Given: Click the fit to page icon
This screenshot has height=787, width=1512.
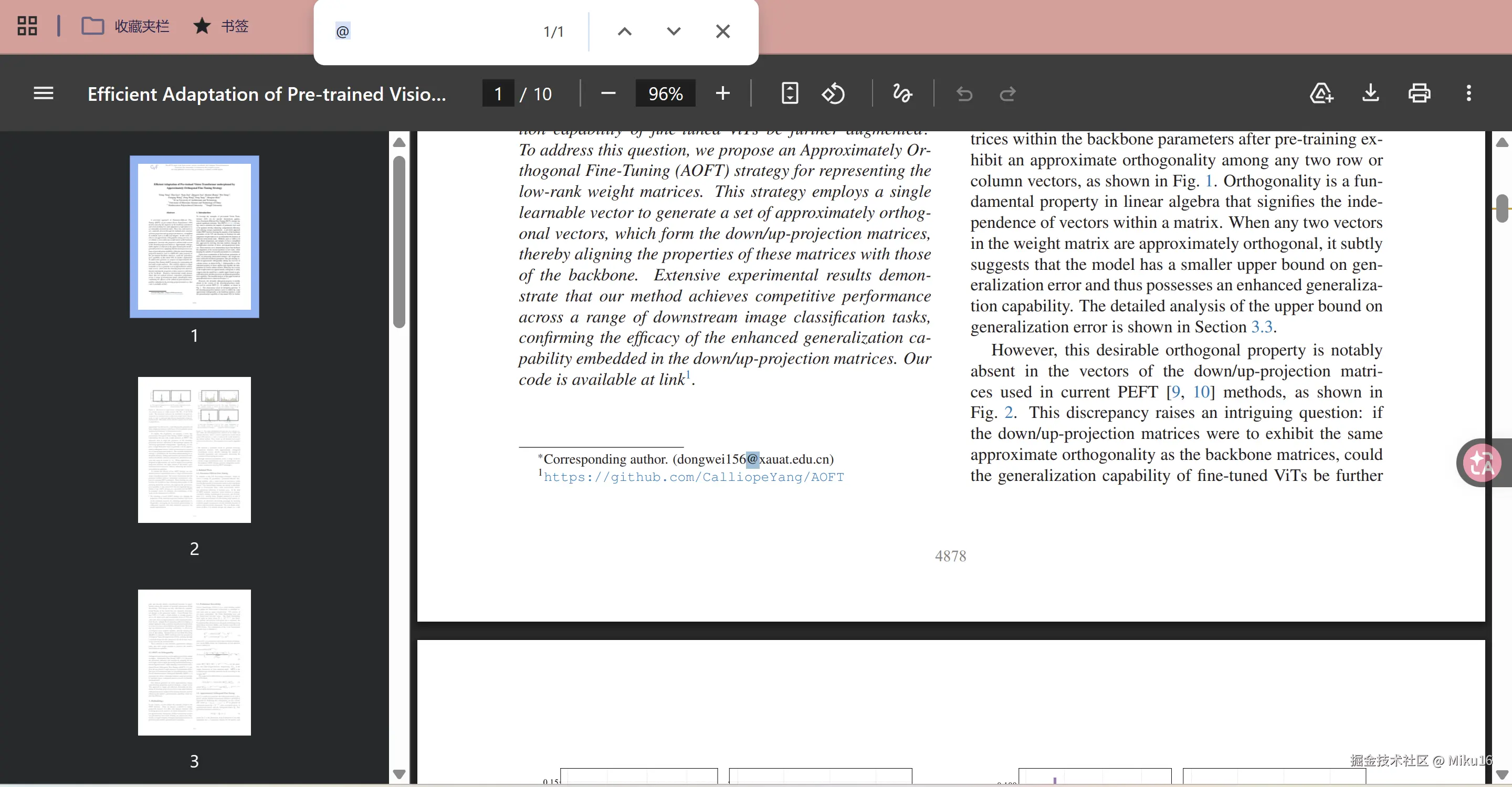Looking at the screenshot, I should tap(790, 93).
